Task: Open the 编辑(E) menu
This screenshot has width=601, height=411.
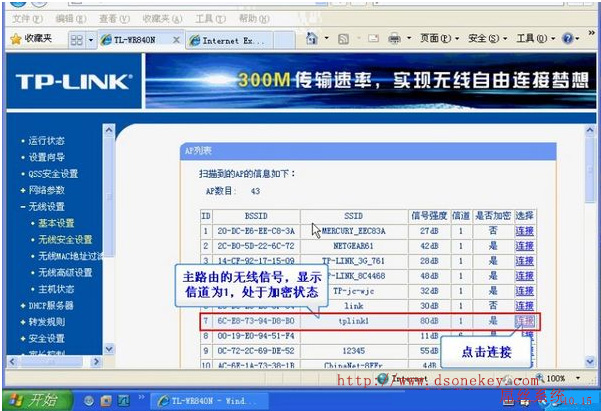Action: pos(71,18)
